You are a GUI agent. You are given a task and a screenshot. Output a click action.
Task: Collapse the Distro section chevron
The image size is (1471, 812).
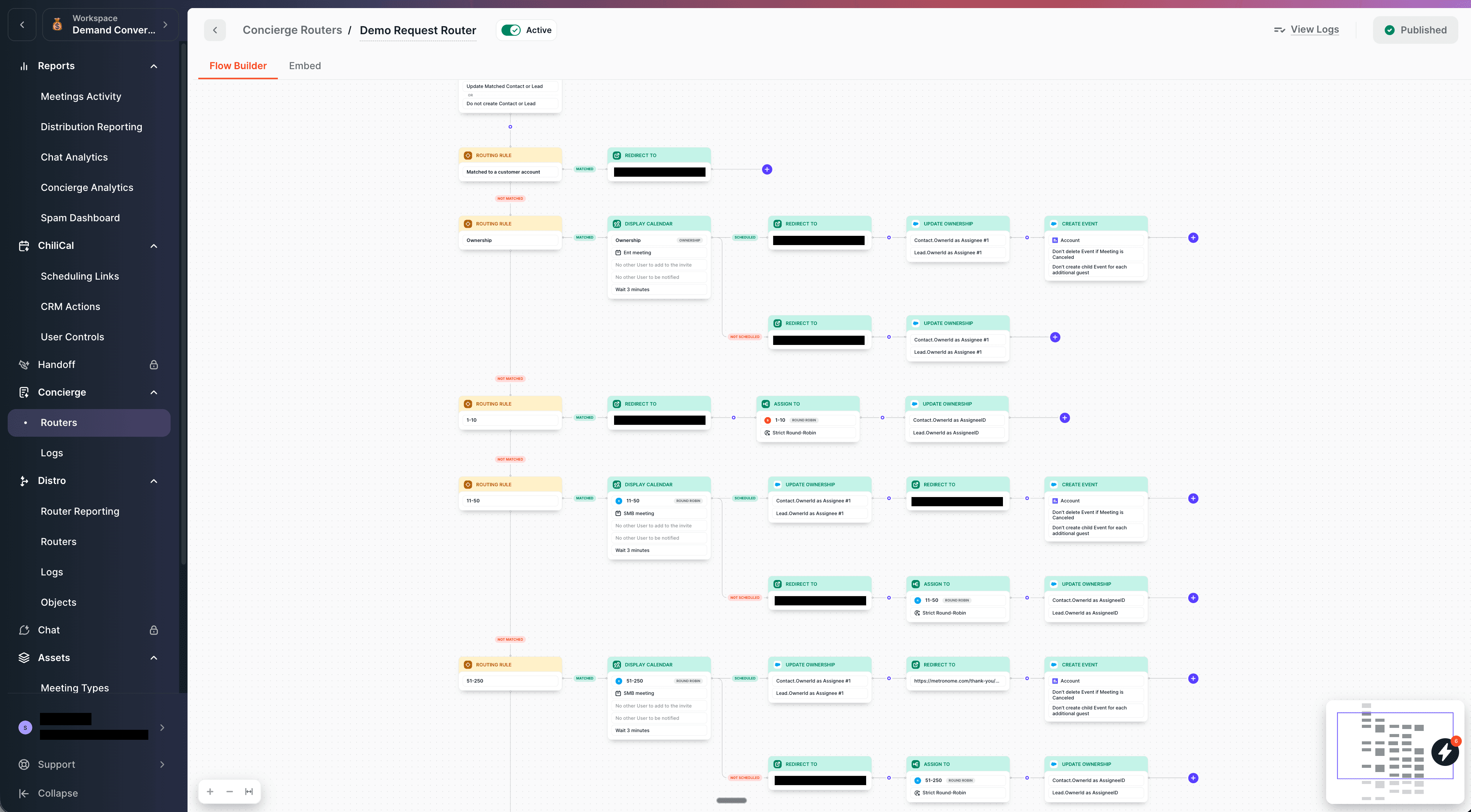pyautogui.click(x=154, y=481)
